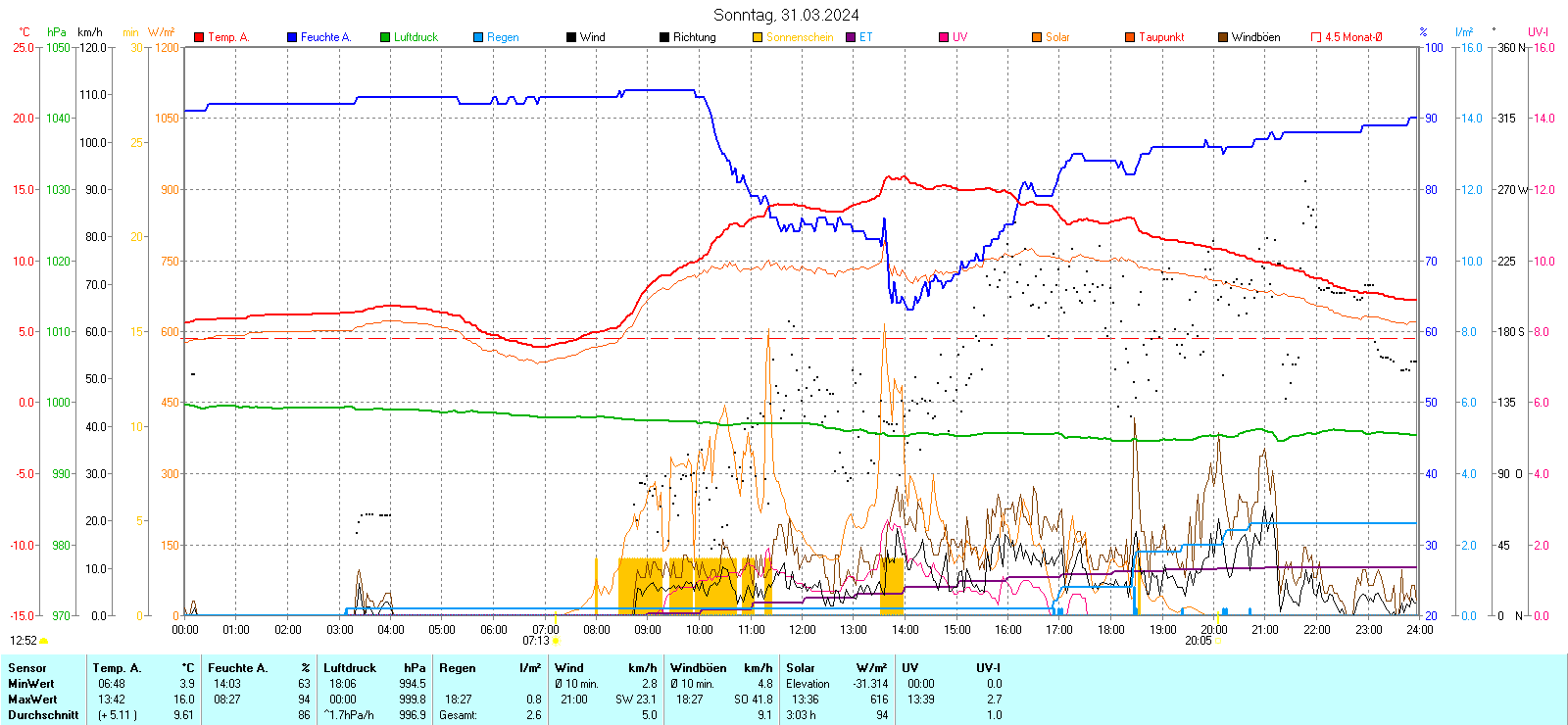Click the orange Solar legend icon
This screenshot has height=725, width=1568.
1037,37
